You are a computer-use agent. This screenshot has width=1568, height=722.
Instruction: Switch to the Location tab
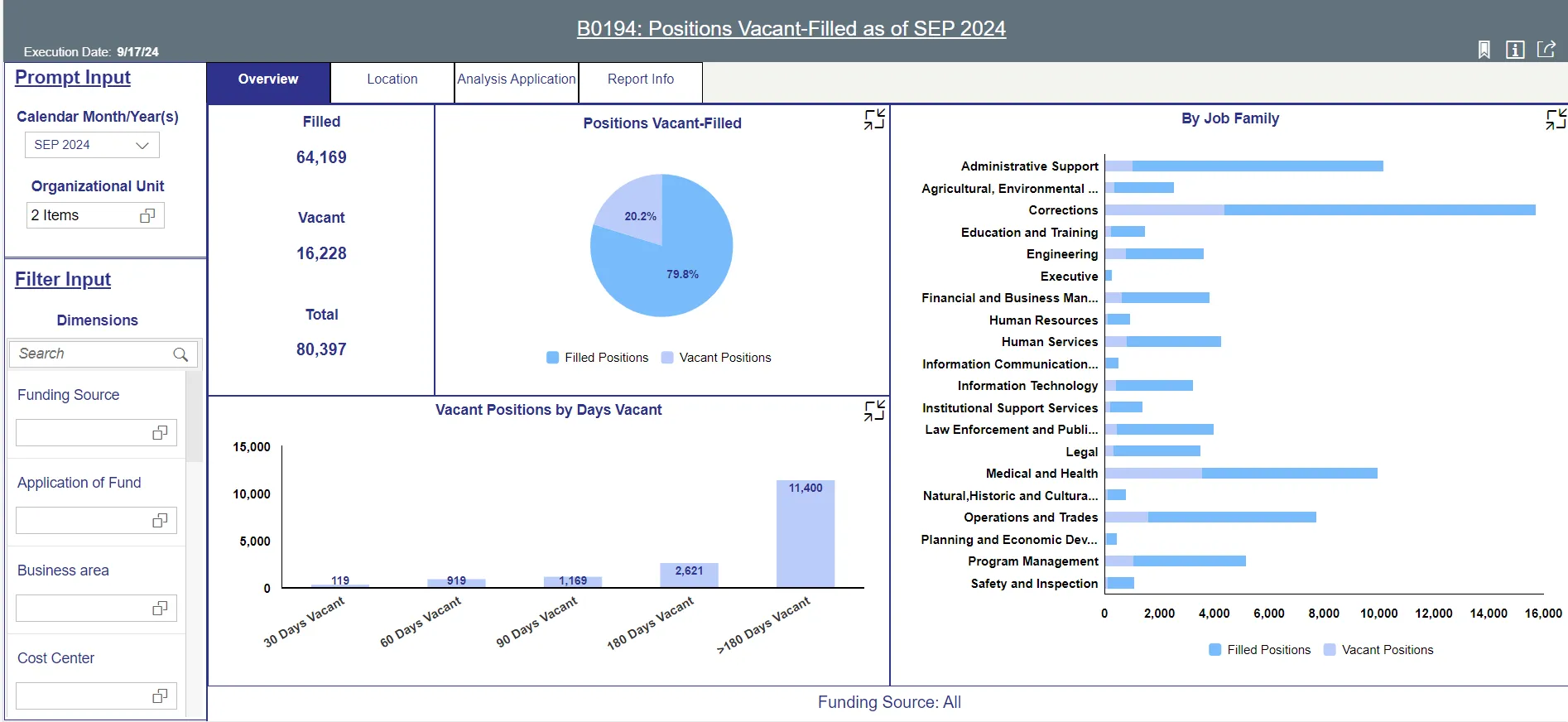pyautogui.click(x=392, y=79)
